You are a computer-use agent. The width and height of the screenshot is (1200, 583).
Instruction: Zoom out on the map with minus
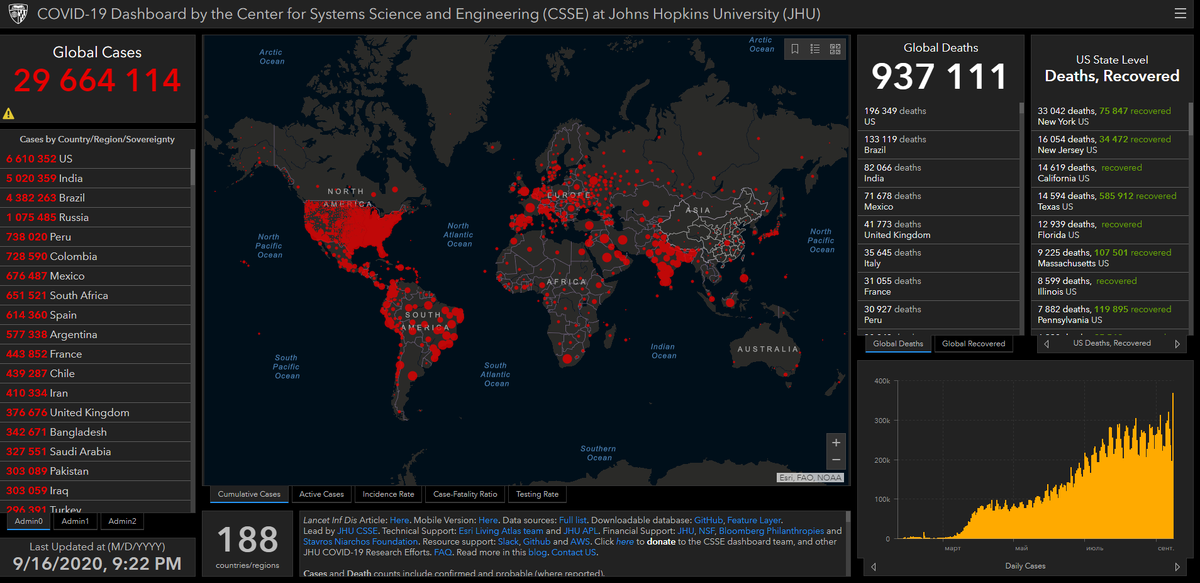(836, 460)
